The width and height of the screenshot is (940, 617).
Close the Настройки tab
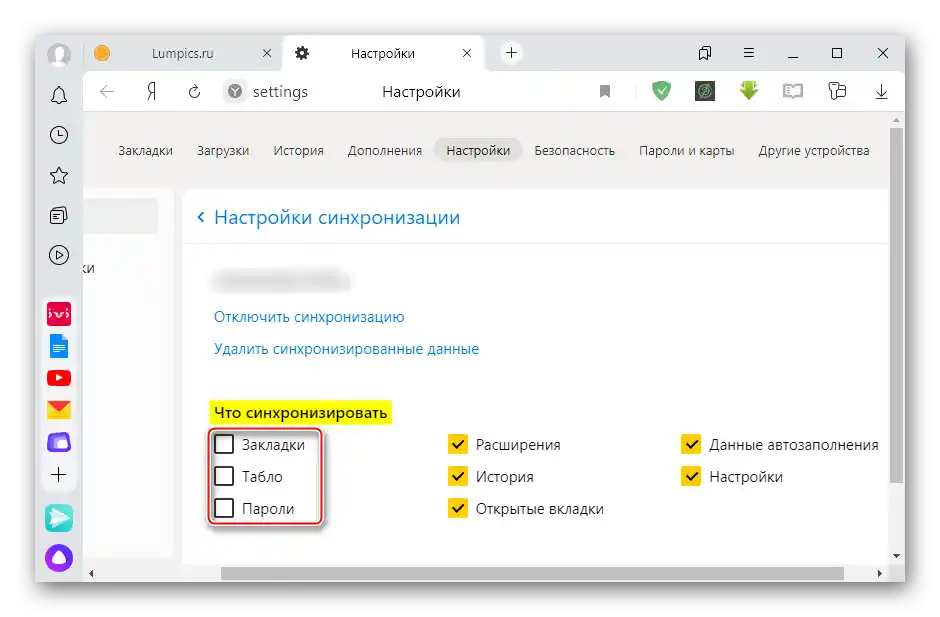[467, 53]
